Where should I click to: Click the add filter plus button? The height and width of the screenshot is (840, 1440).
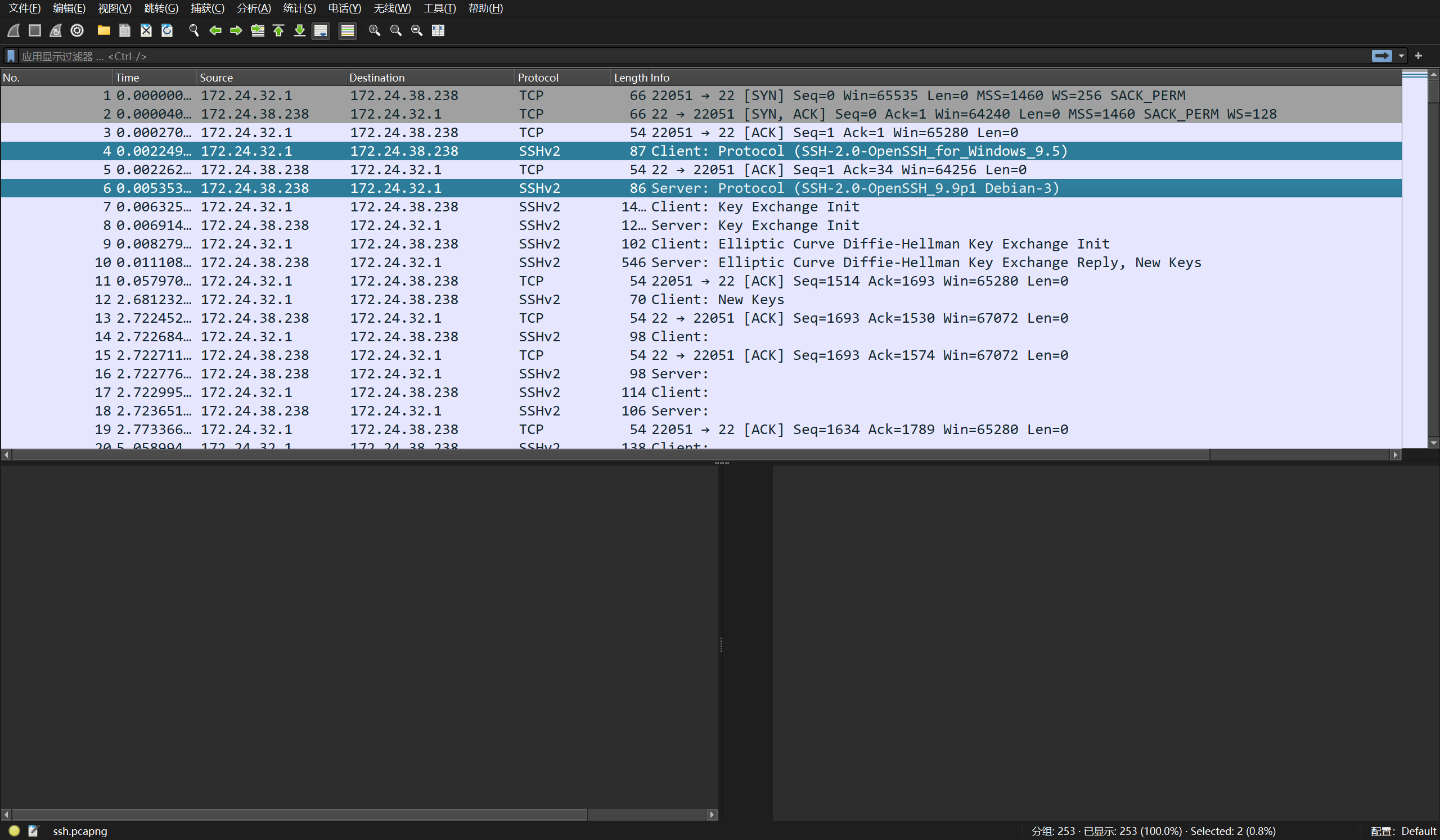(1418, 56)
